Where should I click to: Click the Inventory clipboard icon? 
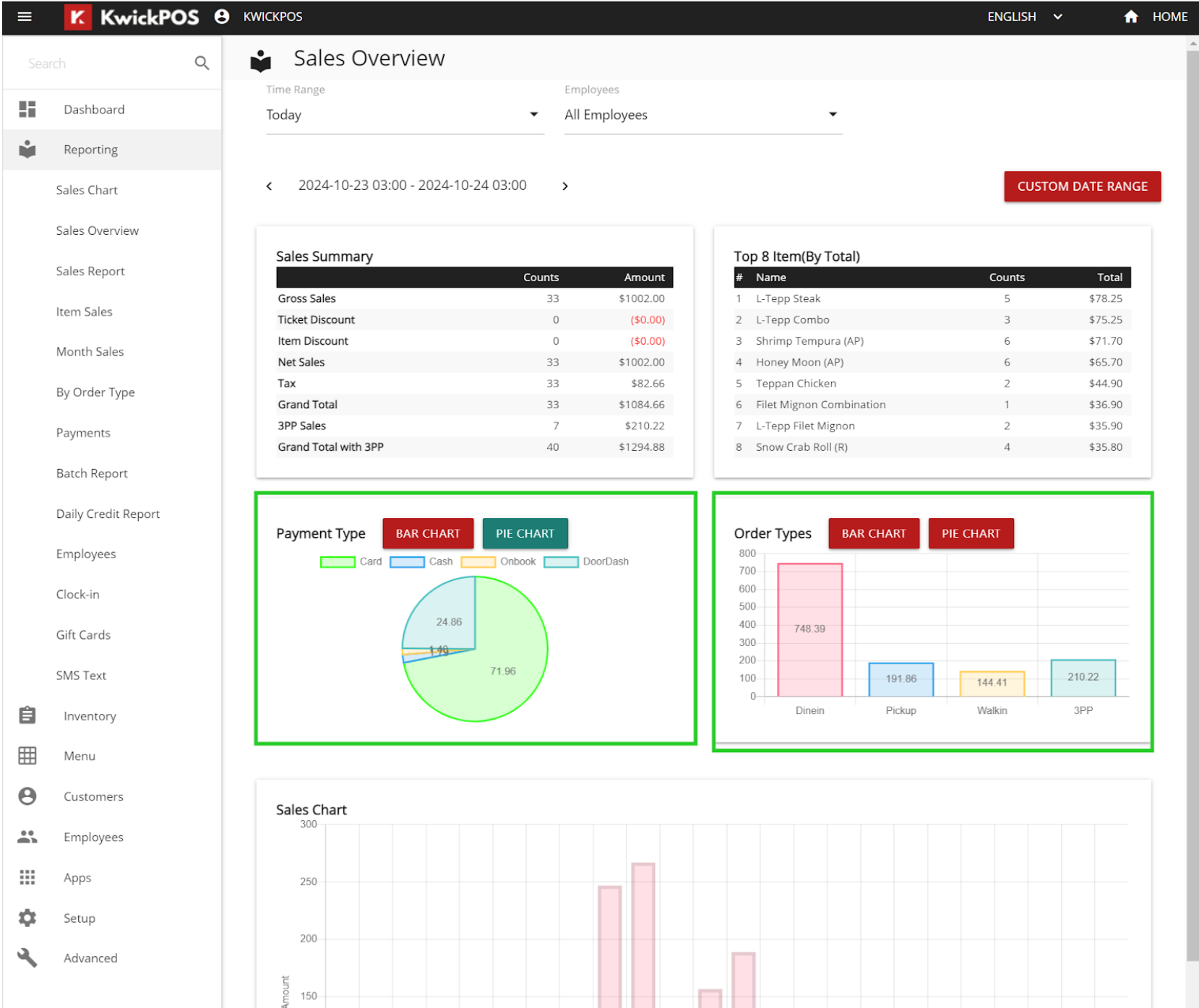(27, 715)
